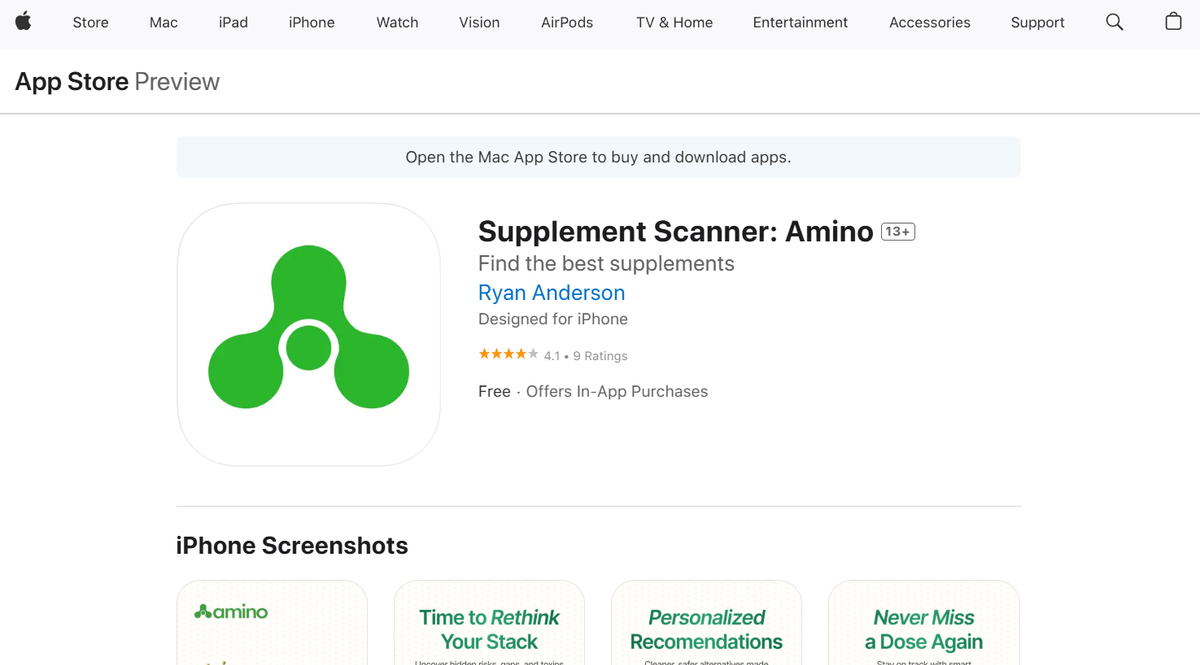Click the Apple logo icon
1200x665 pixels.
[x=24, y=22]
